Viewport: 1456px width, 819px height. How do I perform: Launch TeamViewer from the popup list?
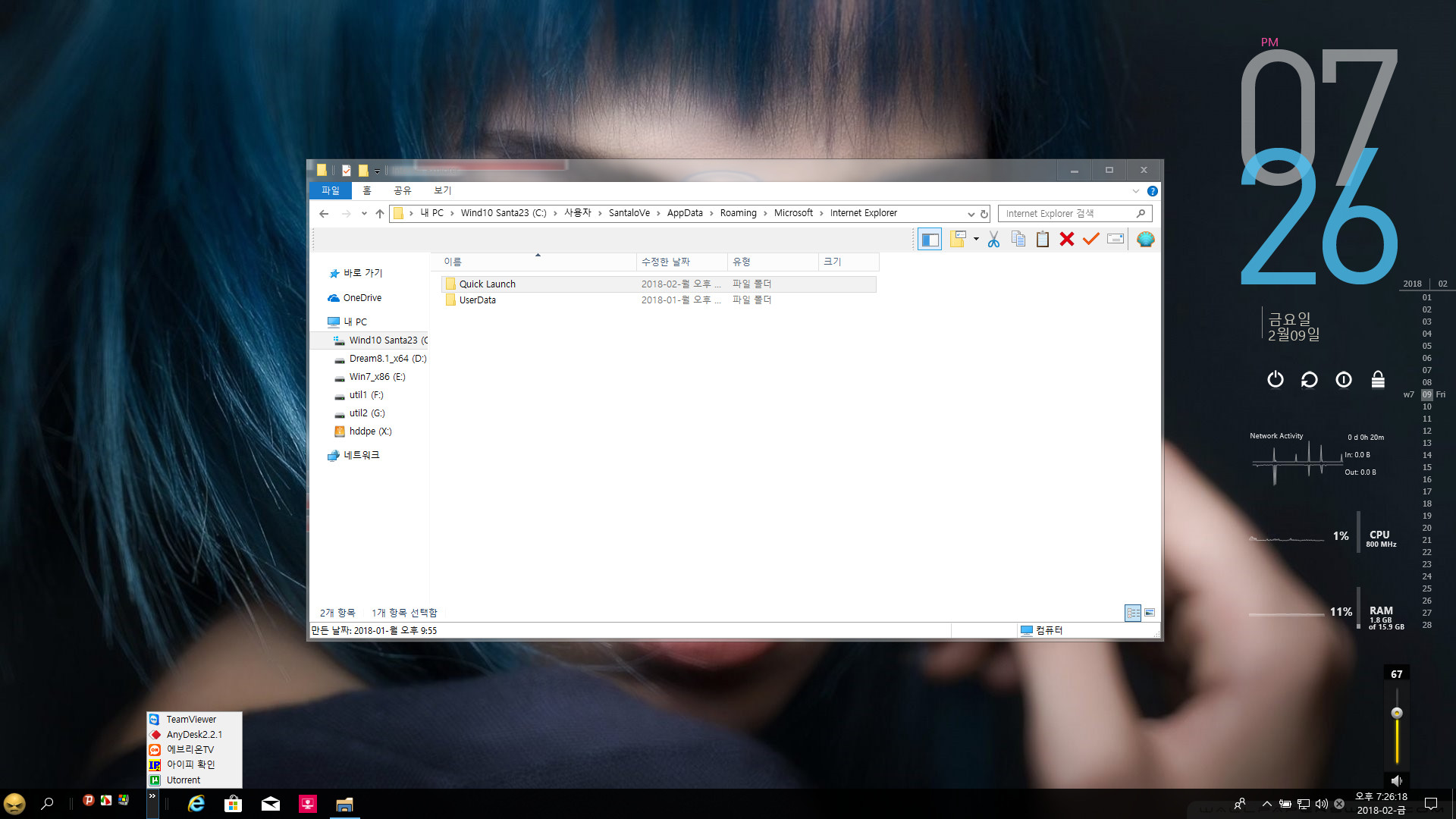(194, 720)
